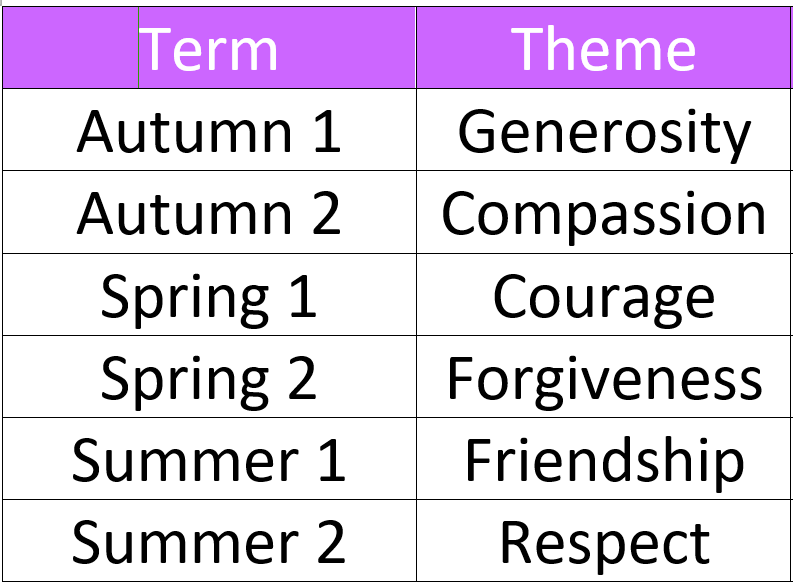This screenshot has height=586, width=793.
Task: Select the Respect theme cell
Action: coord(604,542)
